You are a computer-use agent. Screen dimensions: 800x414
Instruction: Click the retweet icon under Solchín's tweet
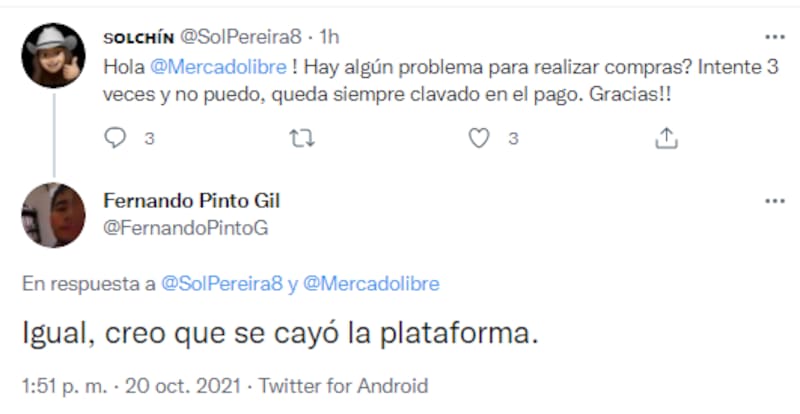point(299,139)
